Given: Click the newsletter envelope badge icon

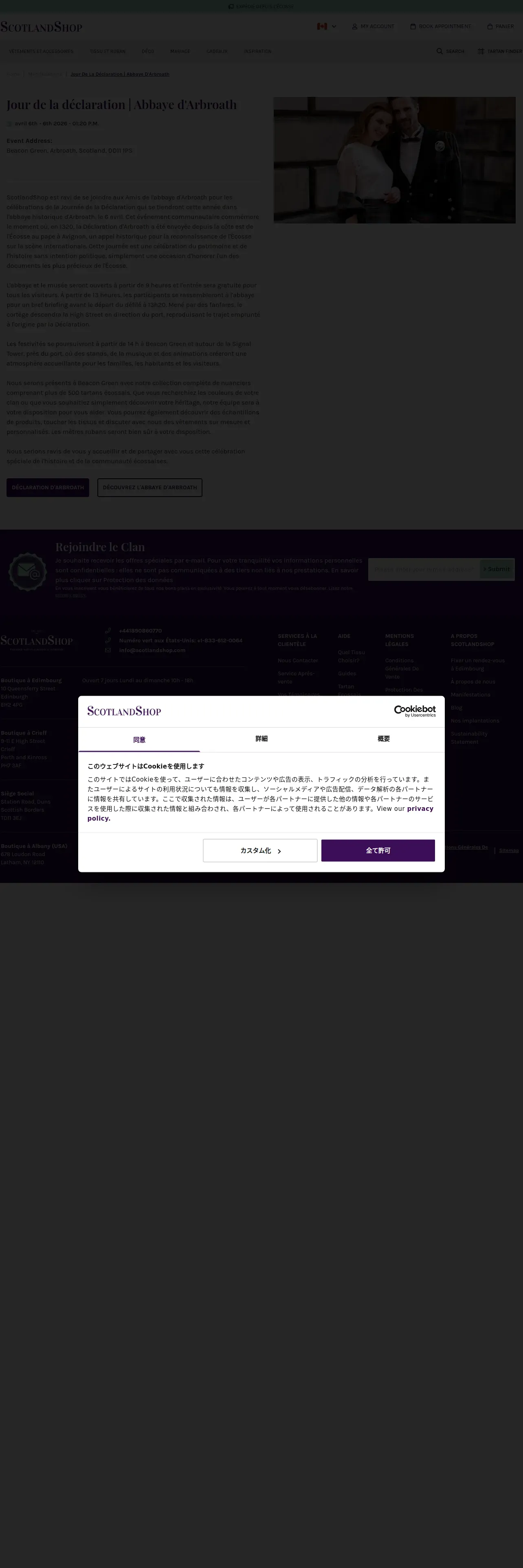Looking at the screenshot, I should point(27,571).
